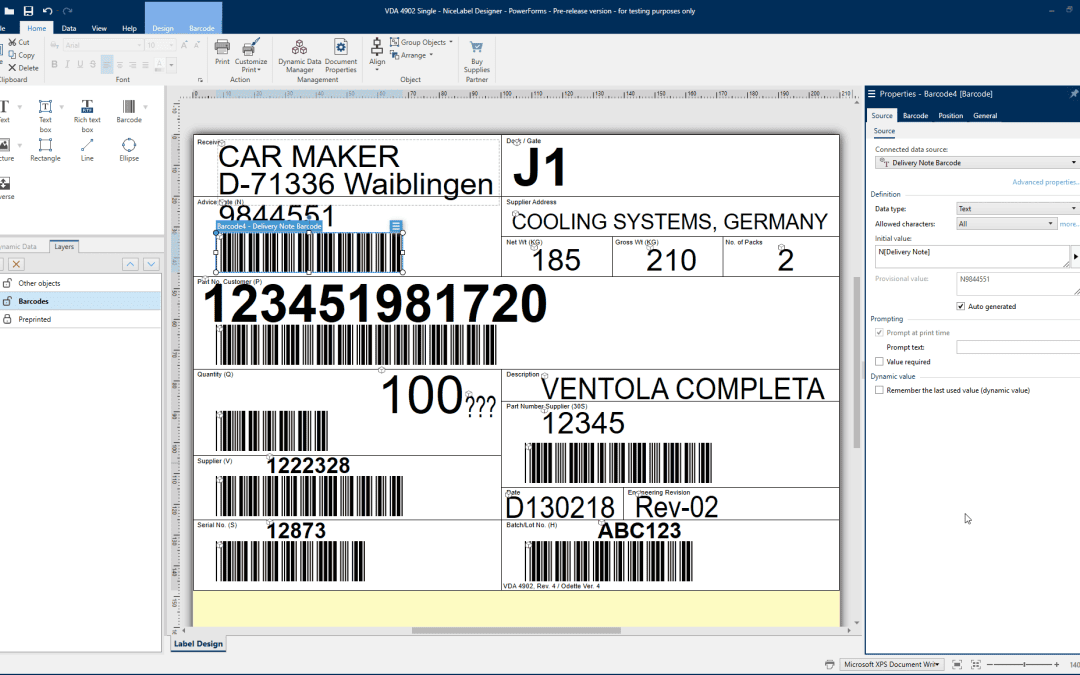
Task: Select the Barcode object tool
Action: [x=129, y=112]
